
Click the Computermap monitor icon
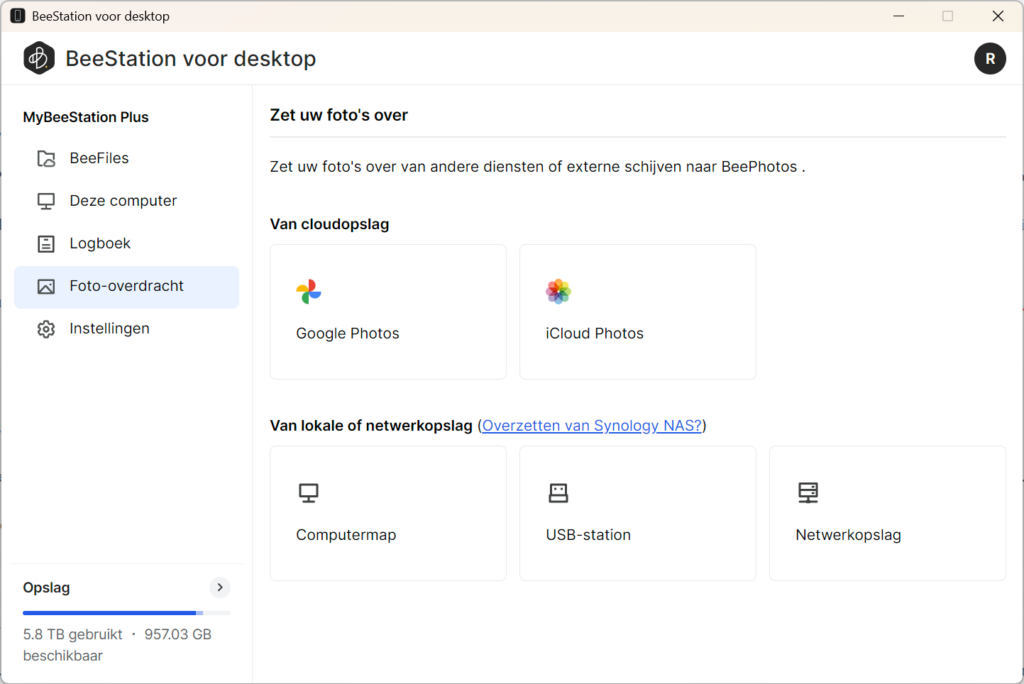(308, 493)
